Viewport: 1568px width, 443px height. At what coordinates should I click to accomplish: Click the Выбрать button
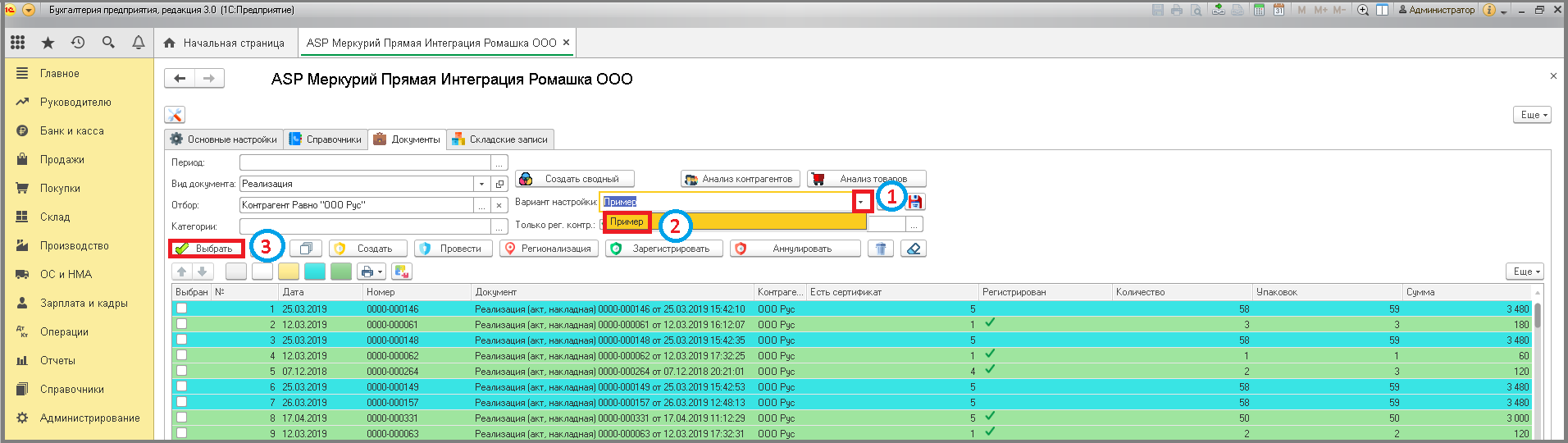pos(207,249)
